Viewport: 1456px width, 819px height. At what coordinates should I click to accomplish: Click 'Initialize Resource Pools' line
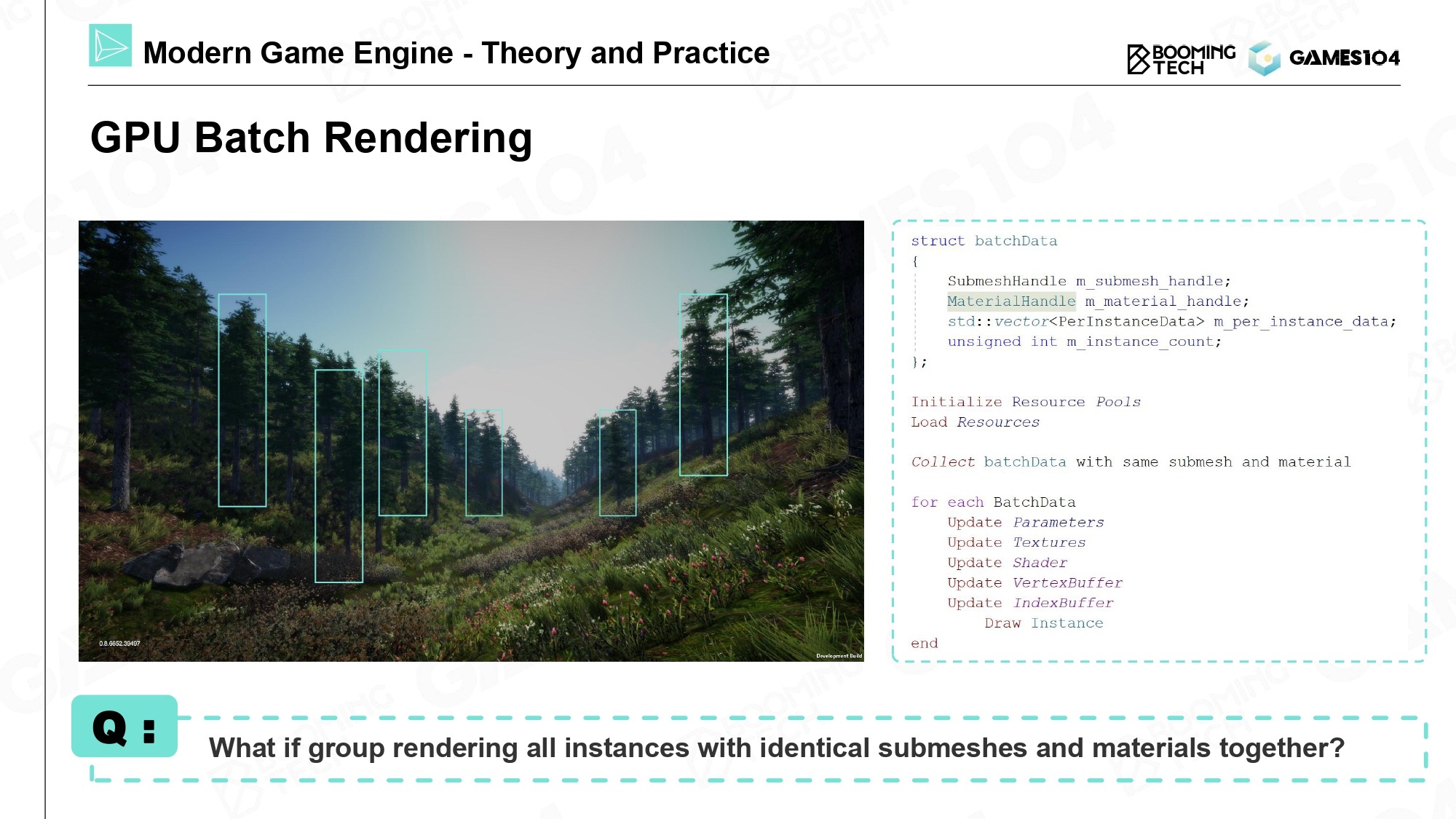(x=1025, y=402)
